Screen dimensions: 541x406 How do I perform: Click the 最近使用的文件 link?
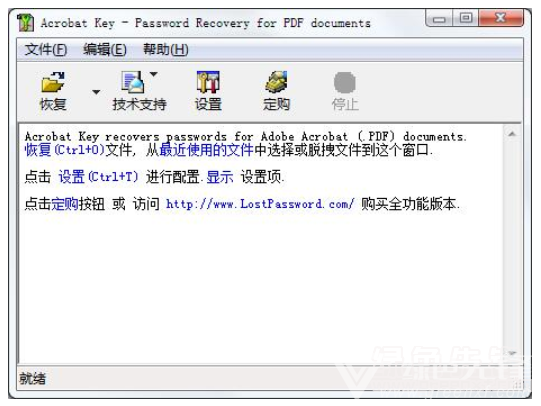pyautogui.click(x=206, y=150)
